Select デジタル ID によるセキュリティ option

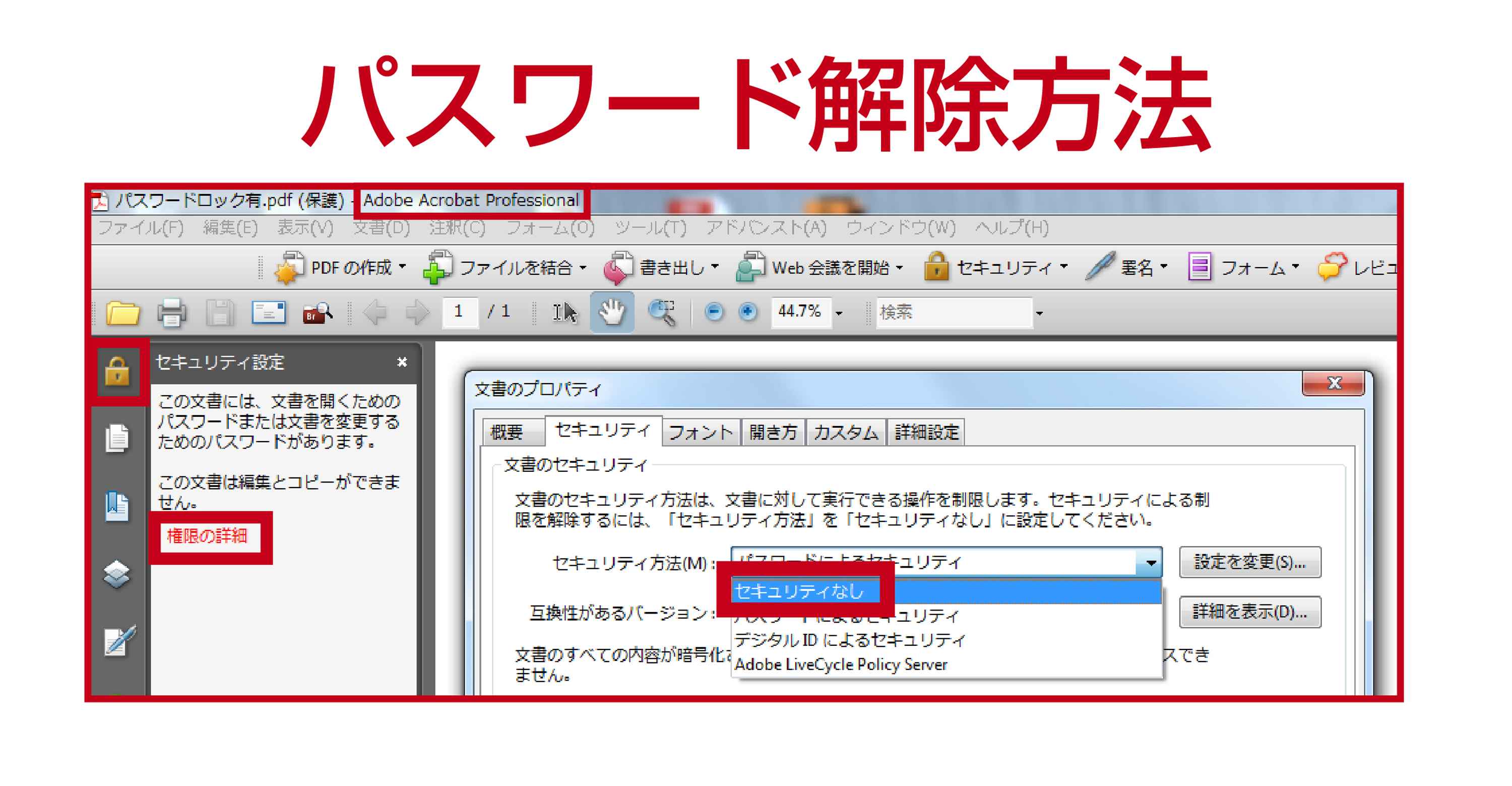tap(946, 640)
